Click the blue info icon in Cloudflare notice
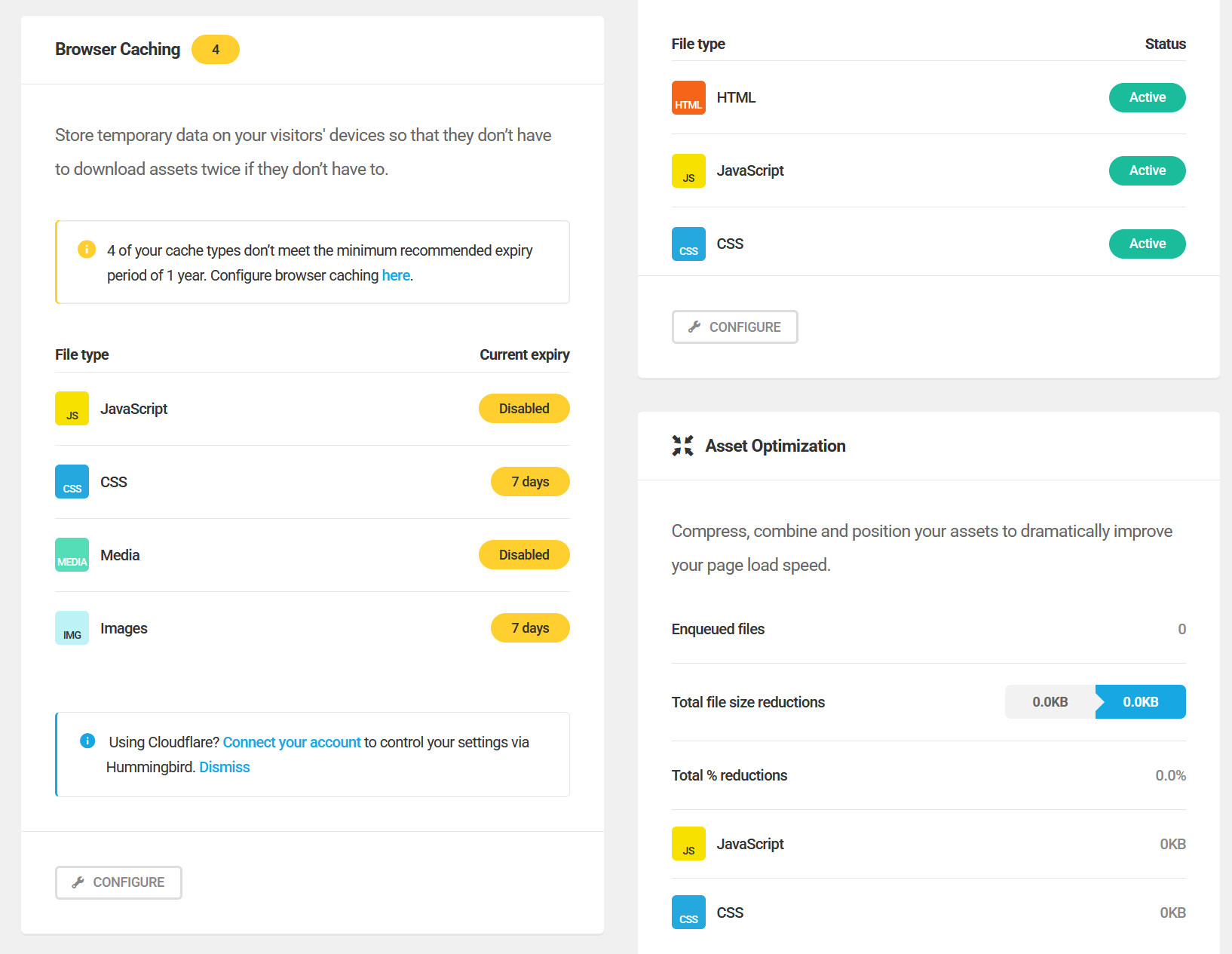This screenshot has height=954, width=1232. pyautogui.click(x=87, y=741)
